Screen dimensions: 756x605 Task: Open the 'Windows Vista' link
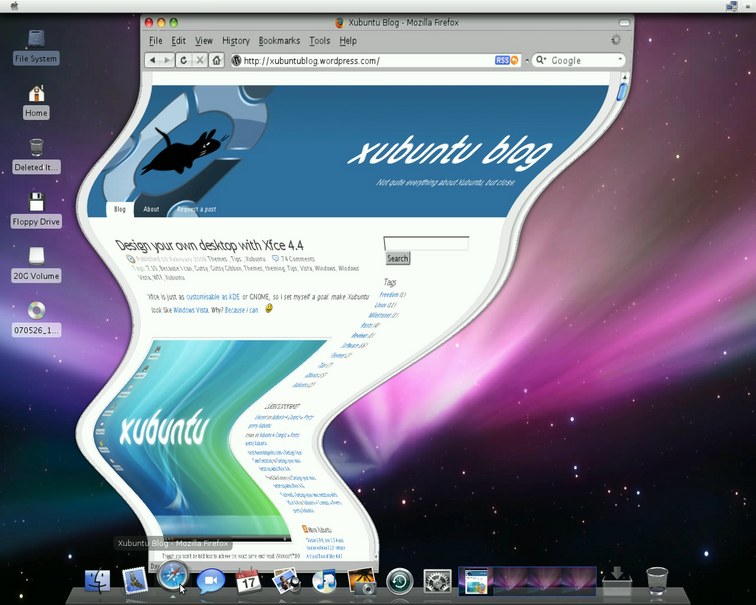click(190, 310)
